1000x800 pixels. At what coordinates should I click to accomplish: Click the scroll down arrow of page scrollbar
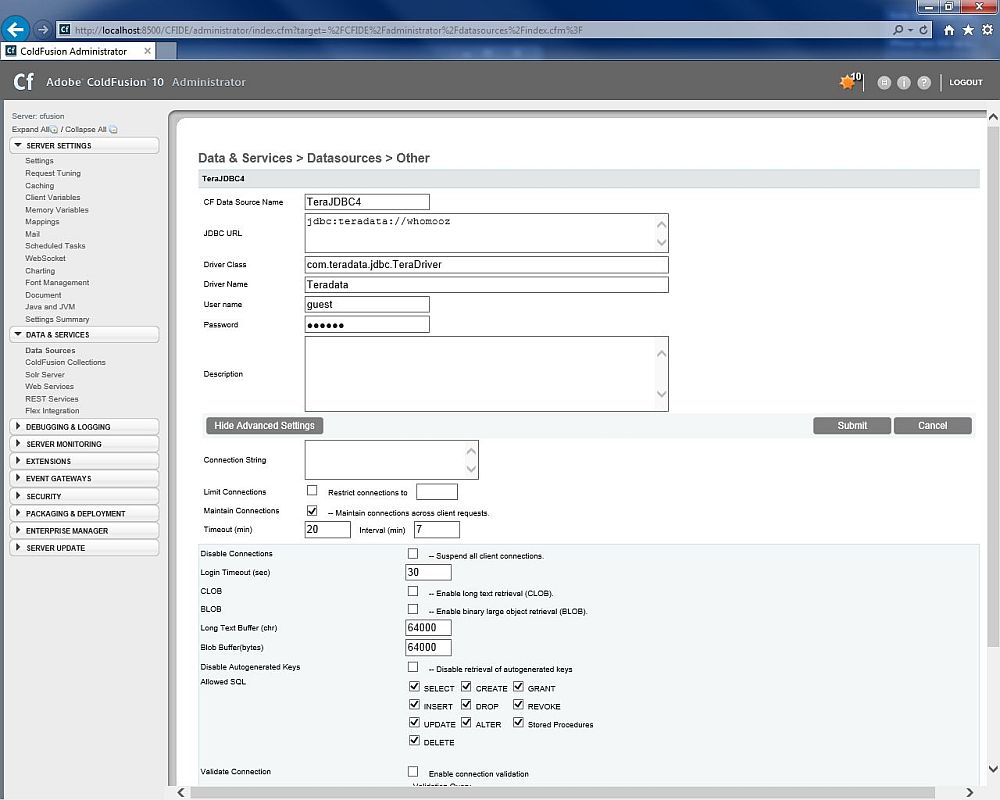[993, 769]
